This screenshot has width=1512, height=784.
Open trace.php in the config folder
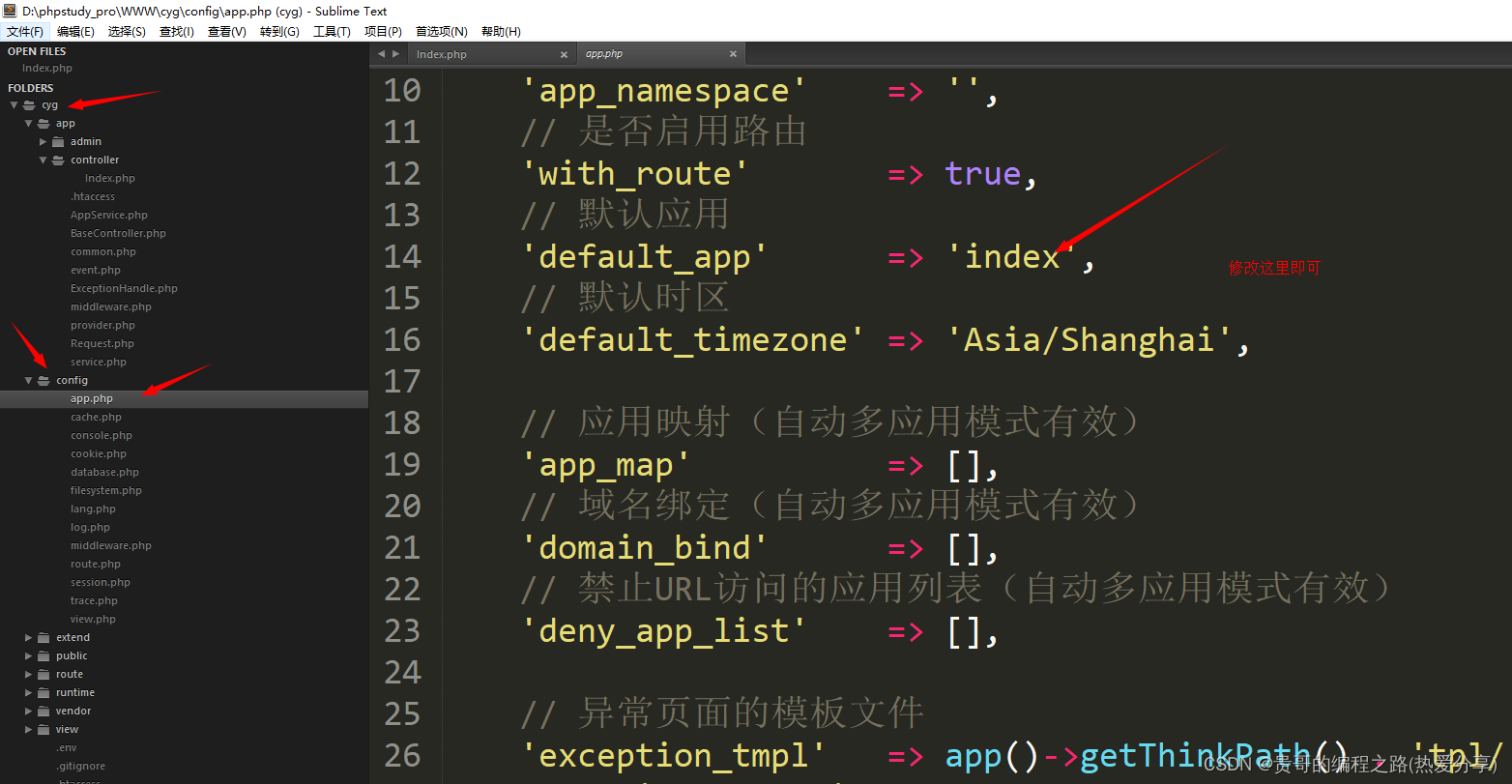click(94, 601)
